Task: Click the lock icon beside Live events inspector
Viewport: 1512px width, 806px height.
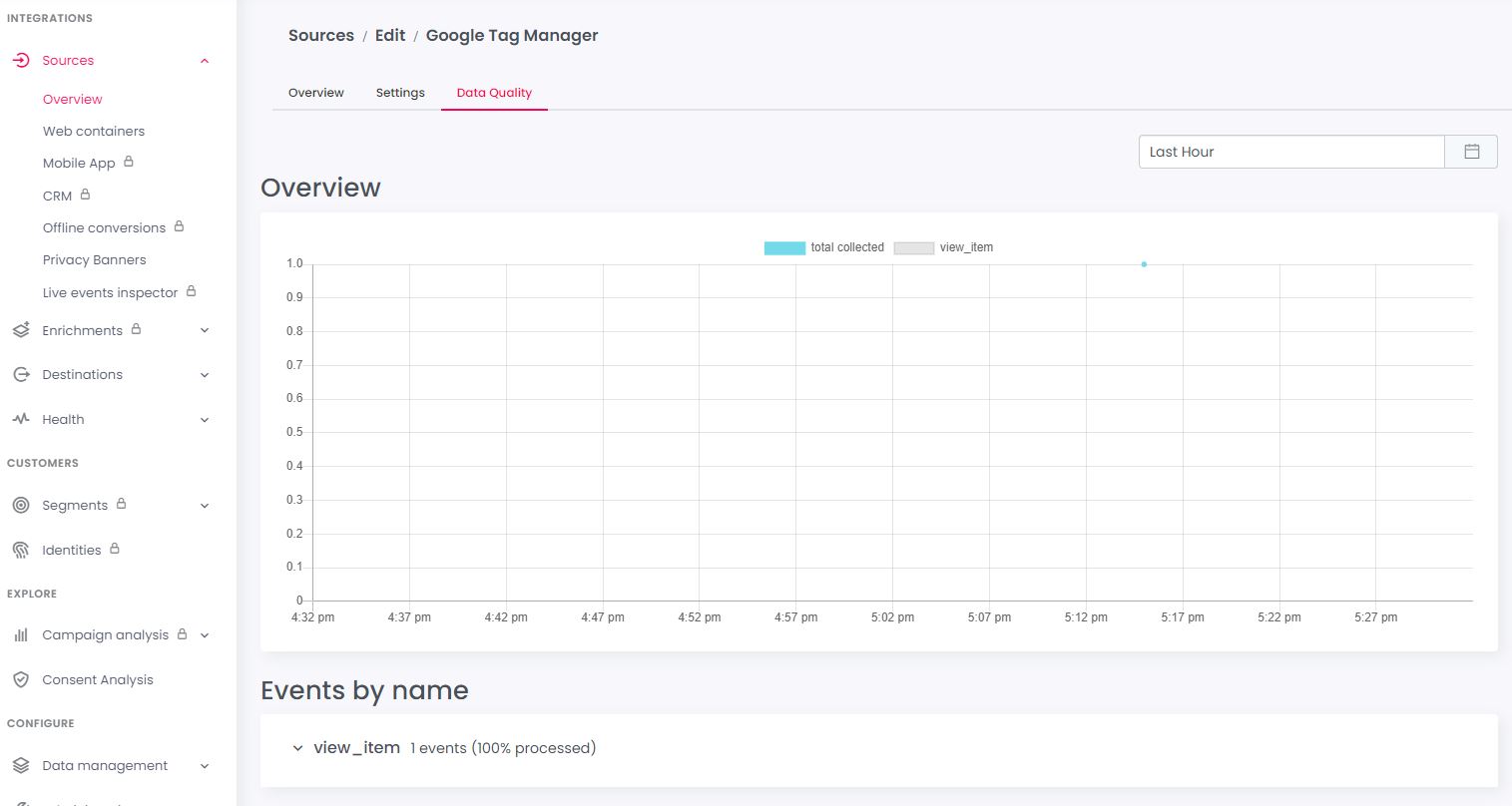Action: (x=191, y=291)
